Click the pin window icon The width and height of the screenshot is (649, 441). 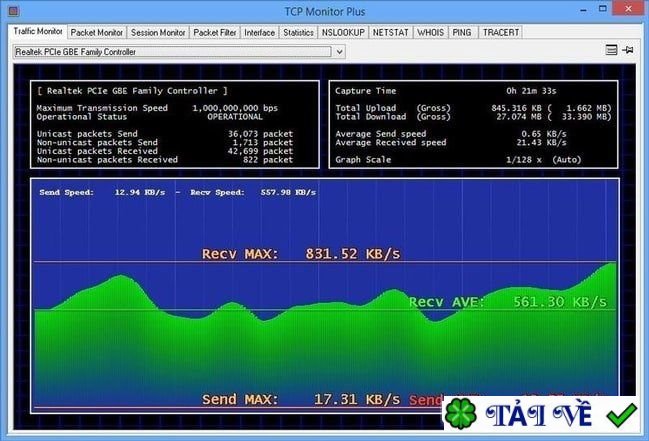pos(628,50)
